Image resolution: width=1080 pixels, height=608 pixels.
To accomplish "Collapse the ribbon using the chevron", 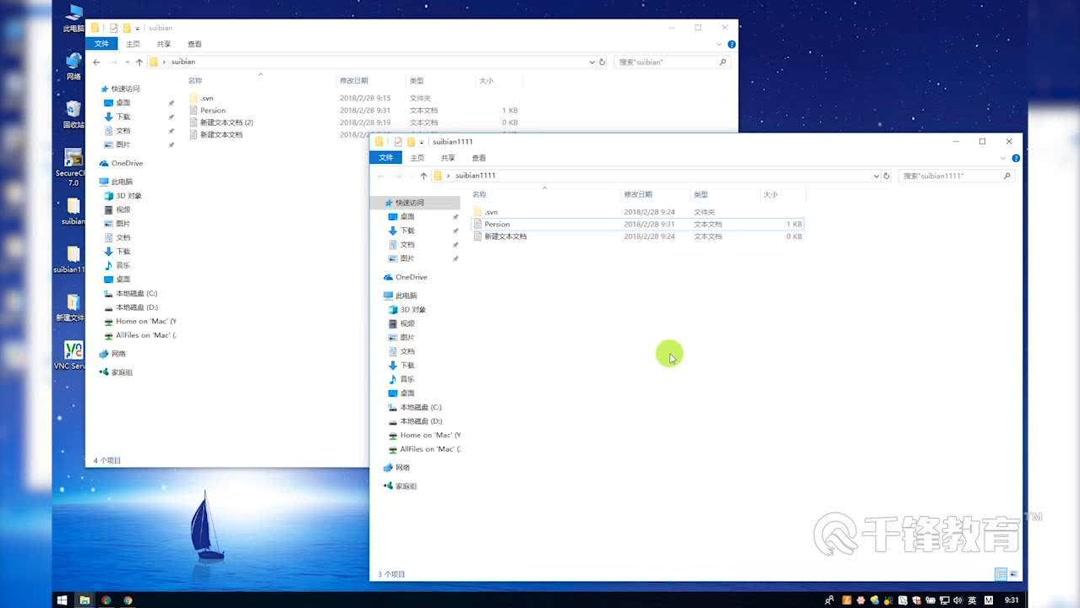I will click(1003, 158).
